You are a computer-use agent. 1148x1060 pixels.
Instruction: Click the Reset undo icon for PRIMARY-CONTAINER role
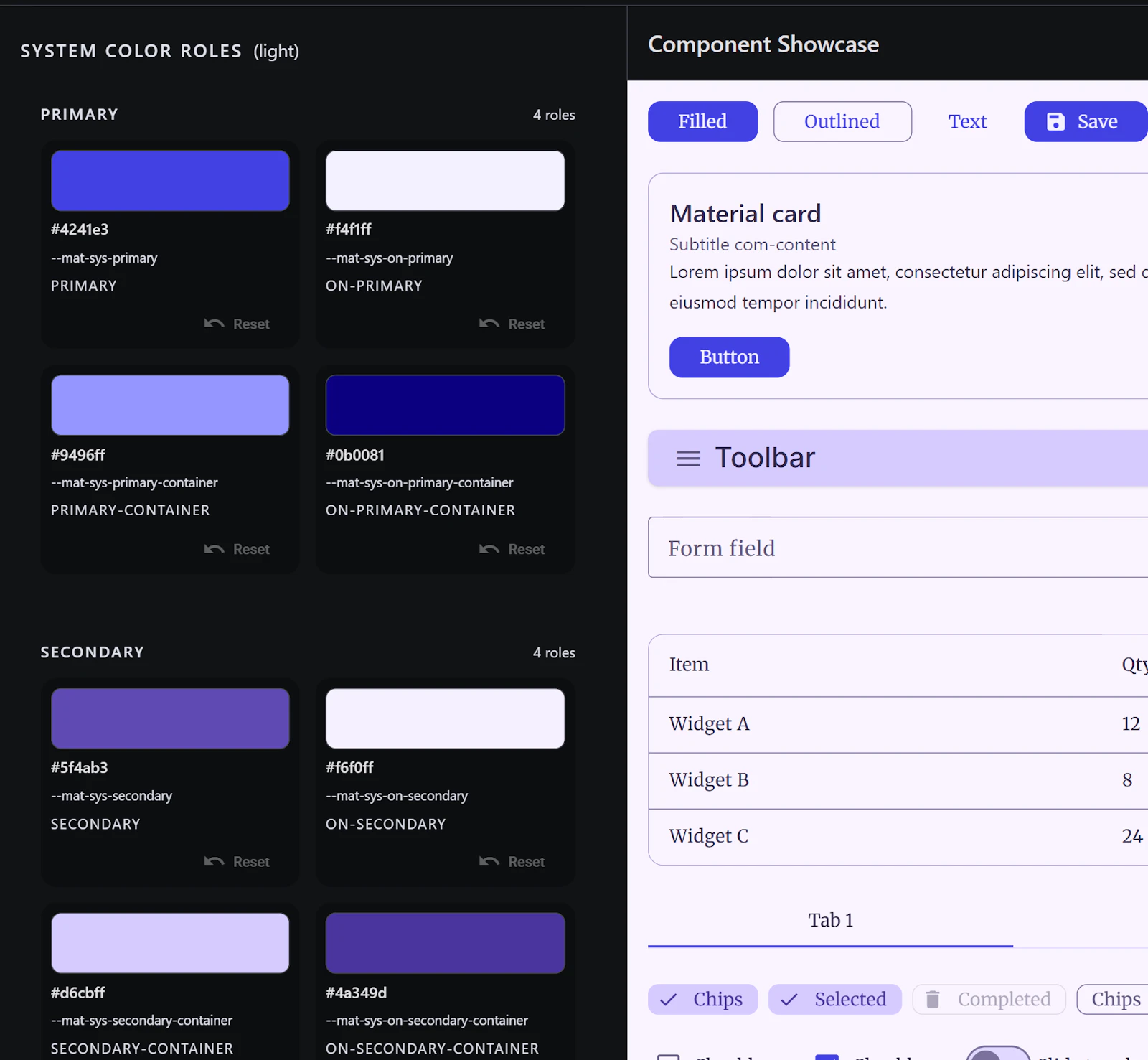click(x=214, y=549)
